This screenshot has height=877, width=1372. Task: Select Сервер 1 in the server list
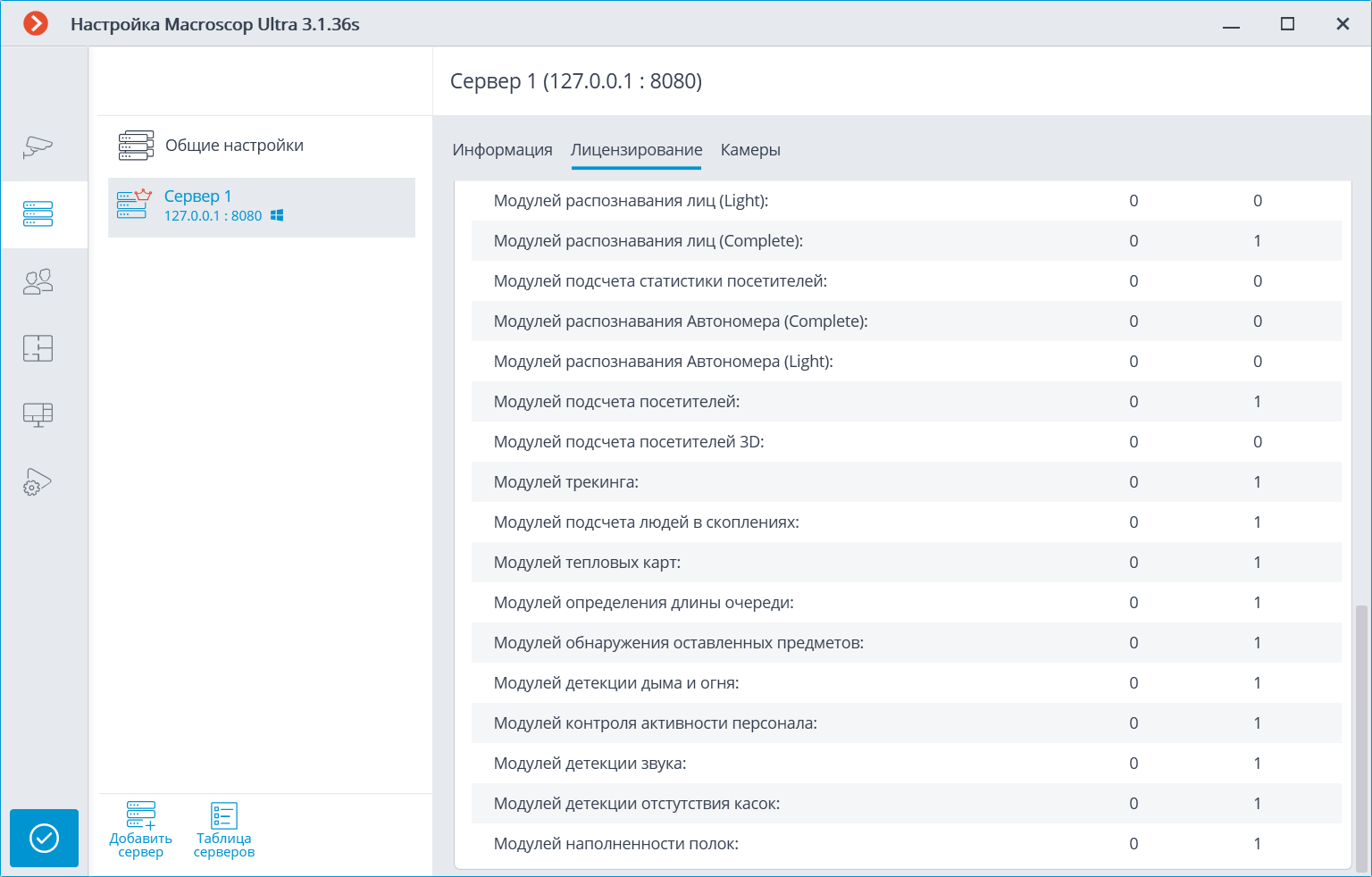[262, 207]
